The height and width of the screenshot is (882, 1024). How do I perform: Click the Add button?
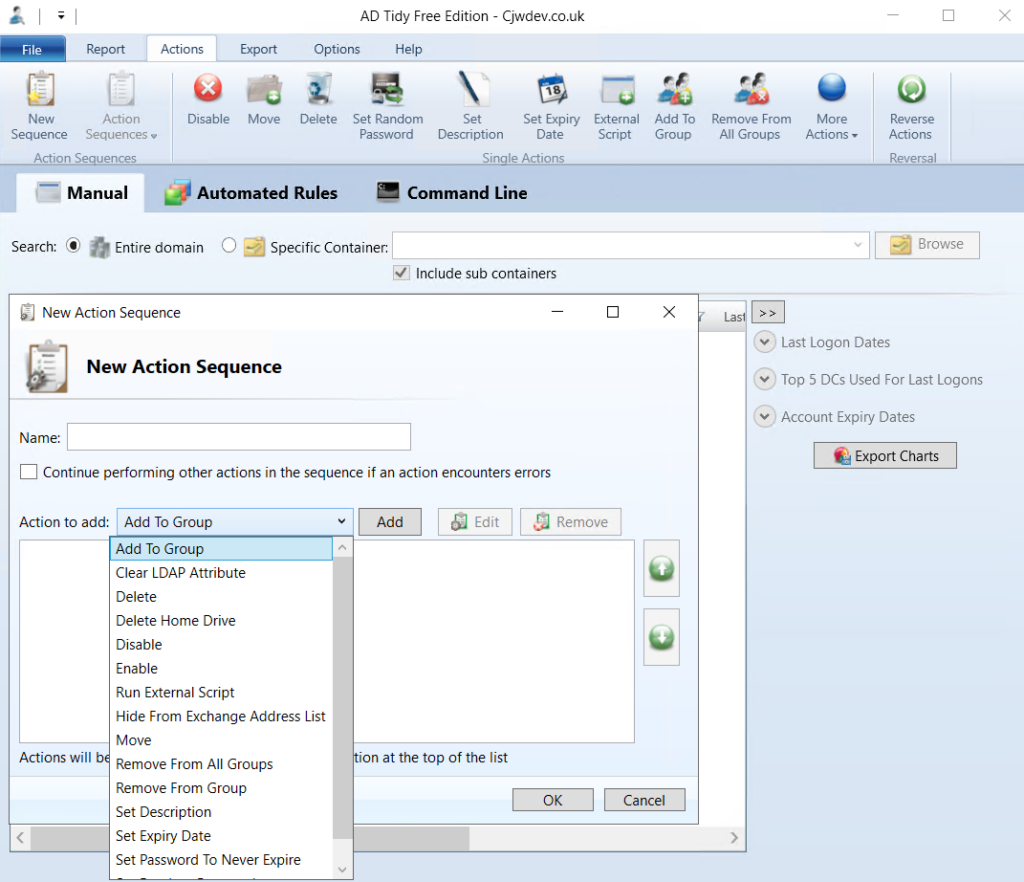[x=389, y=522]
